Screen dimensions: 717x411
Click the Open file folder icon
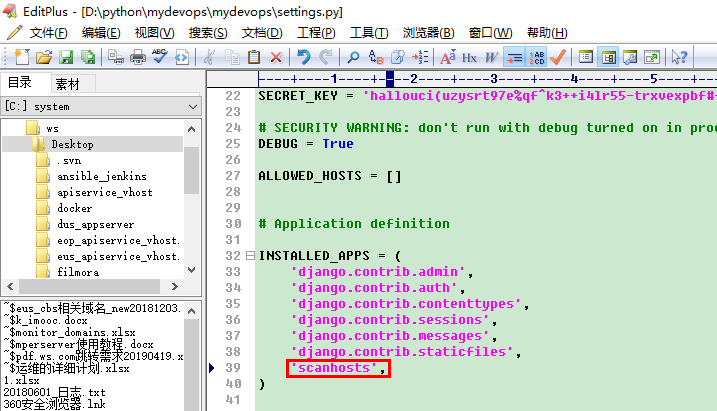pyautogui.click(x=44, y=57)
